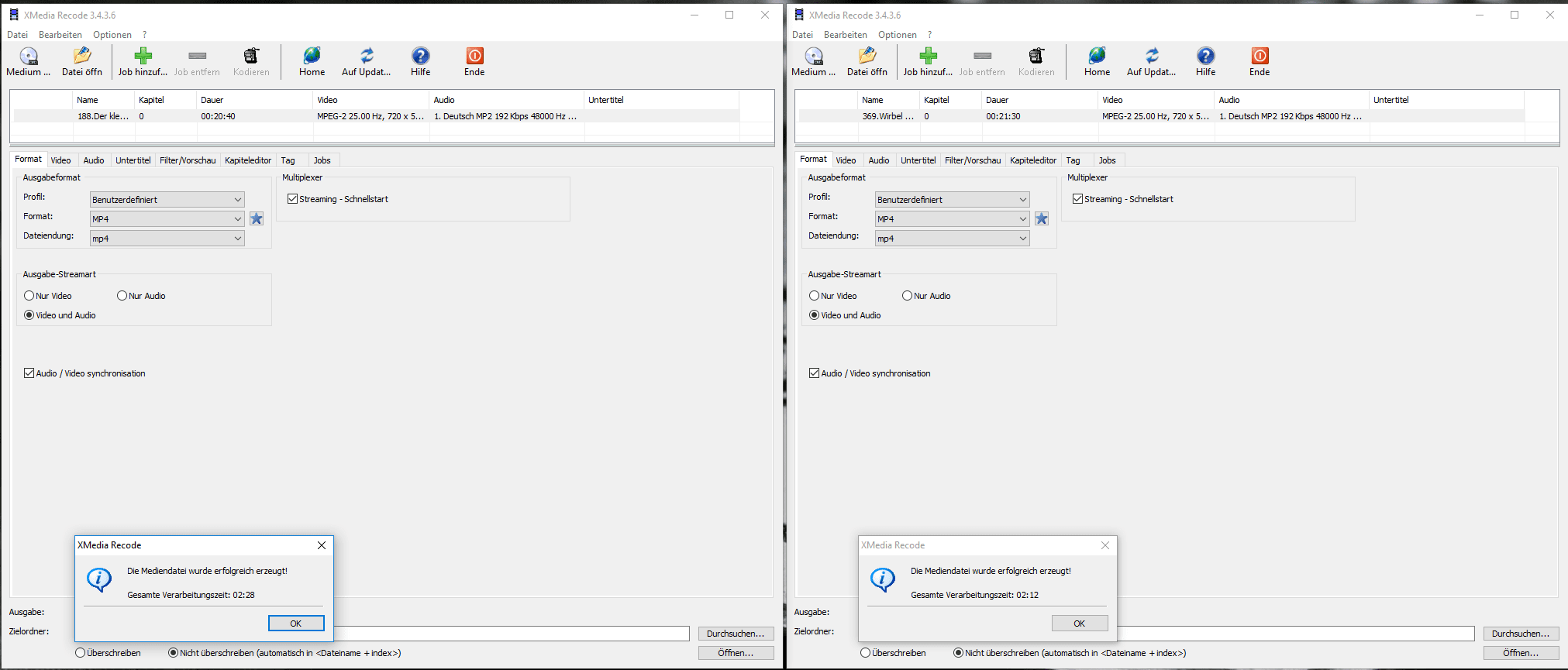Switch to Audio tab in right window
This screenshot has width=1568, height=670.
[x=879, y=160]
